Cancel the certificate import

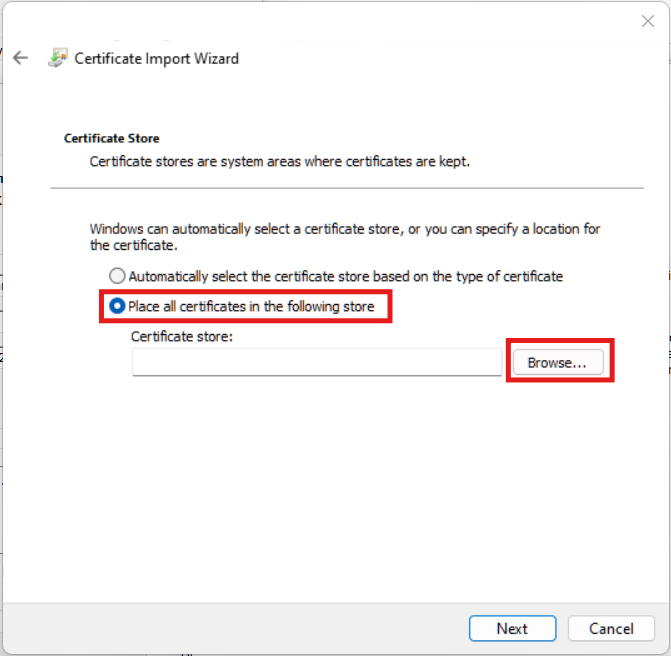click(611, 628)
